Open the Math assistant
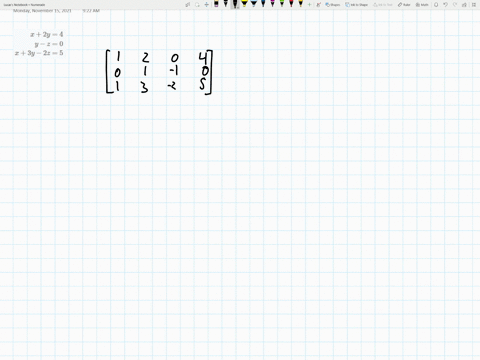480x360 pixels. (x=422, y=5)
